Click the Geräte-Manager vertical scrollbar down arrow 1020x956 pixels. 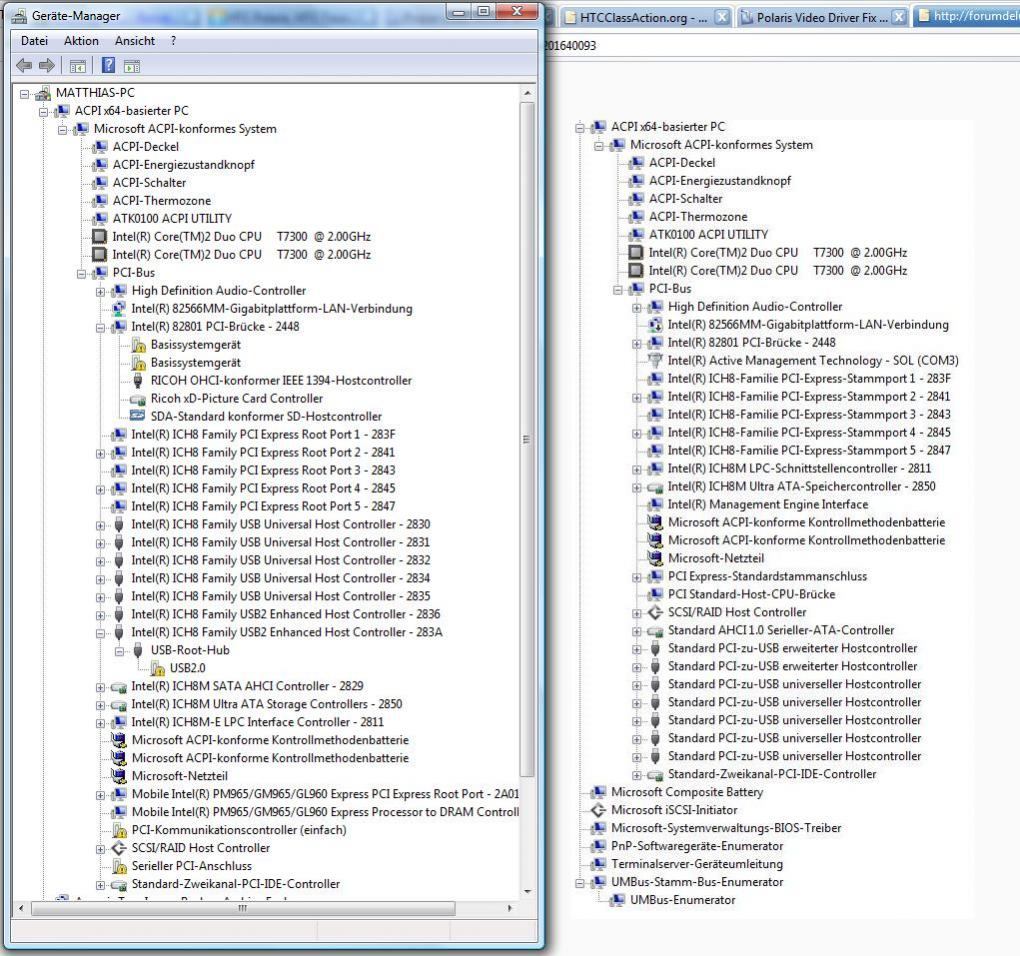[528, 892]
